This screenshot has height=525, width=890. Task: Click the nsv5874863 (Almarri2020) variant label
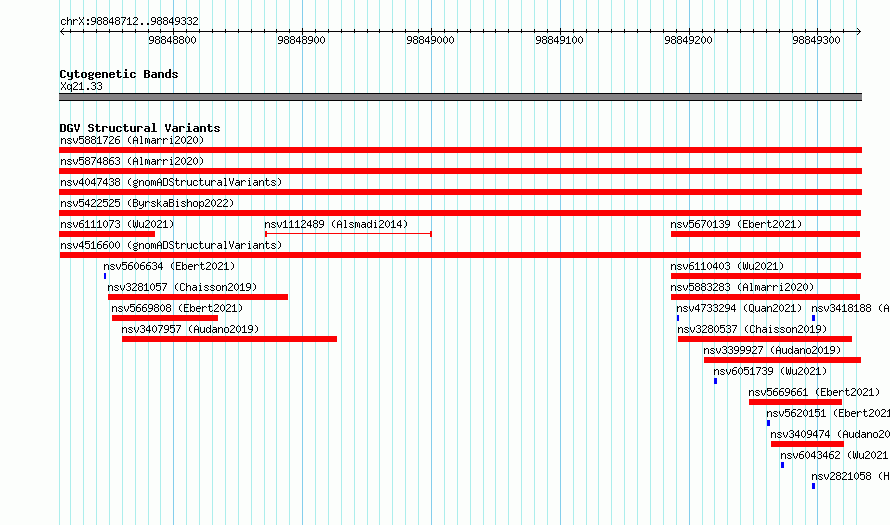(132, 161)
